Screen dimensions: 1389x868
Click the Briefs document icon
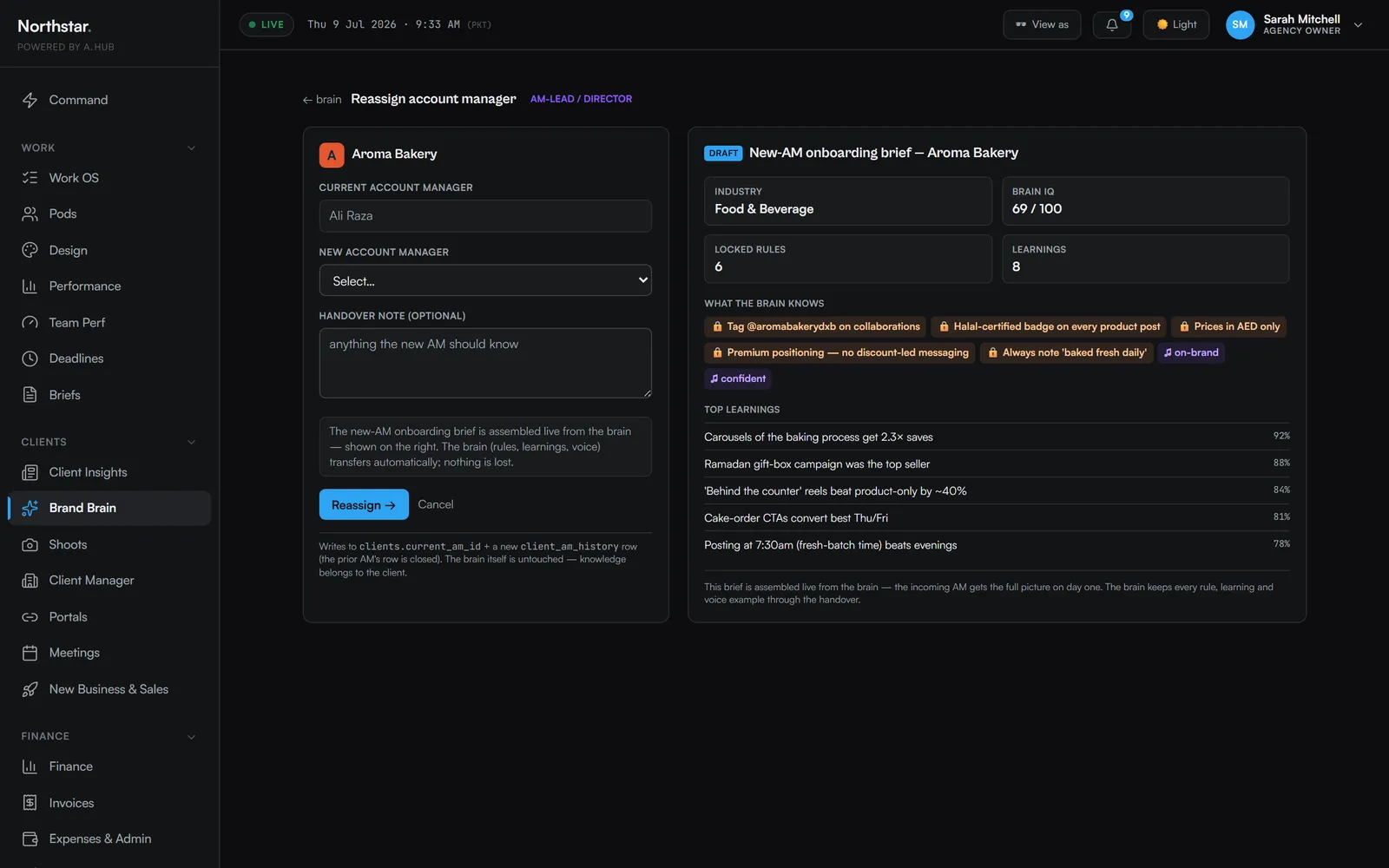[30, 395]
